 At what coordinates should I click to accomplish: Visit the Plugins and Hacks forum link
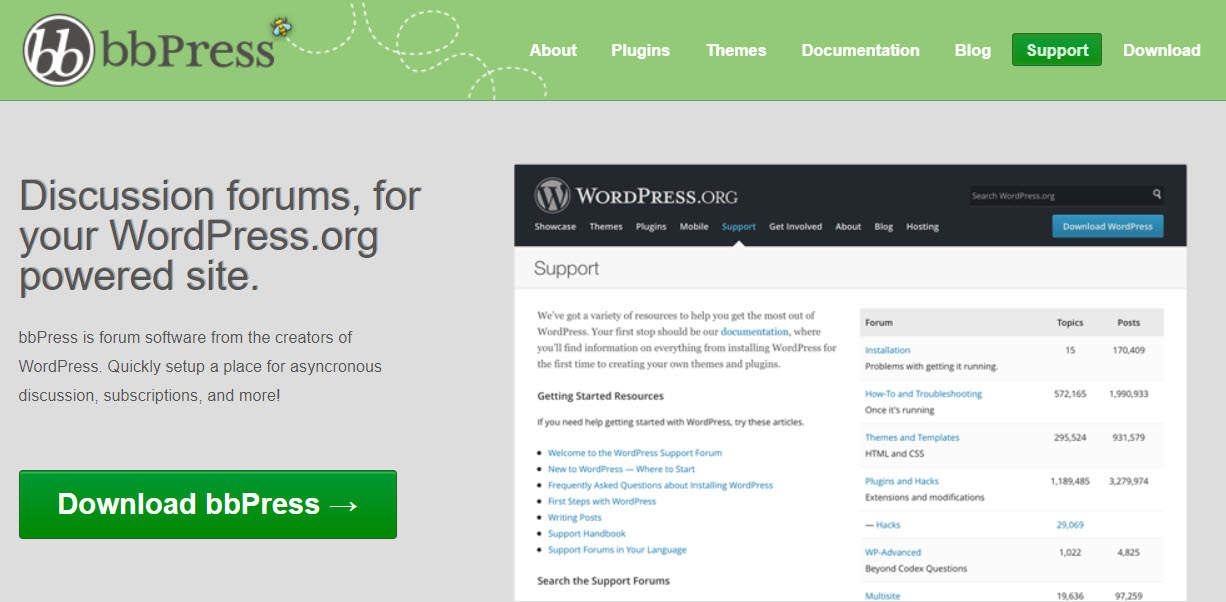tap(901, 481)
